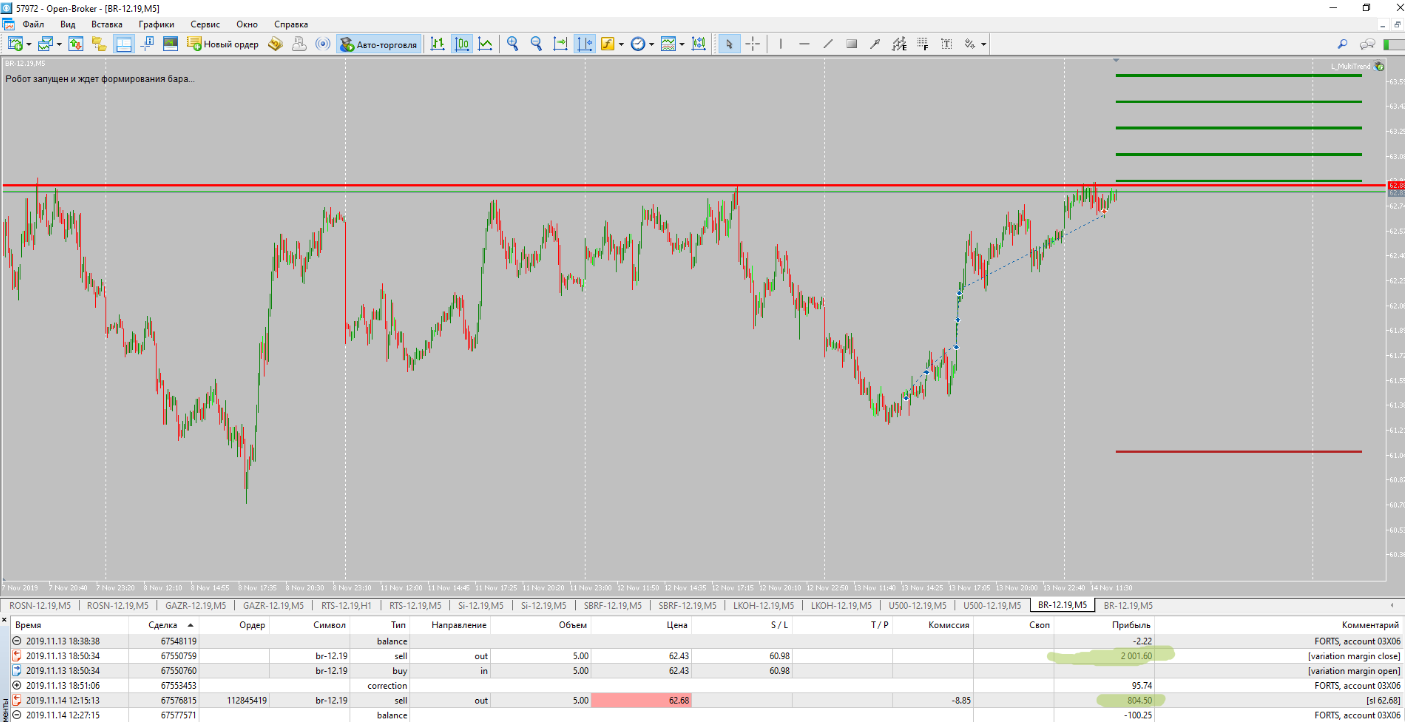Toggle candlestick chart display mode
Image resolution: width=1405 pixels, height=722 pixels.
tap(462, 44)
